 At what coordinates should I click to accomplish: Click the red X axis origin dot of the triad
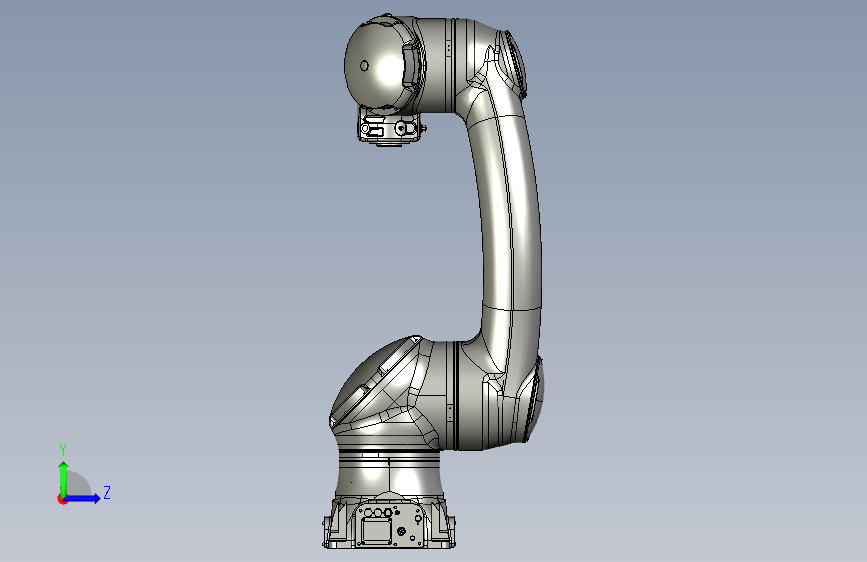click(62, 499)
